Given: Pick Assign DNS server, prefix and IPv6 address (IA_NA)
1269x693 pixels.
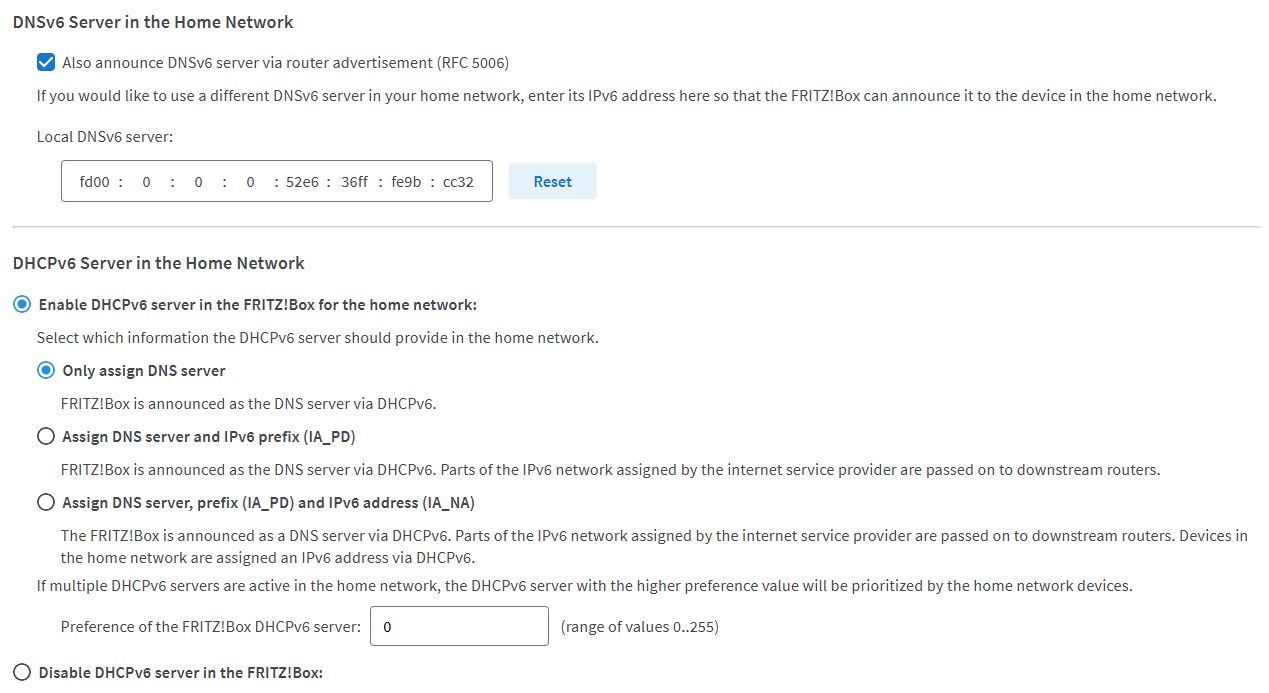Looking at the screenshot, I should [x=46, y=503].
